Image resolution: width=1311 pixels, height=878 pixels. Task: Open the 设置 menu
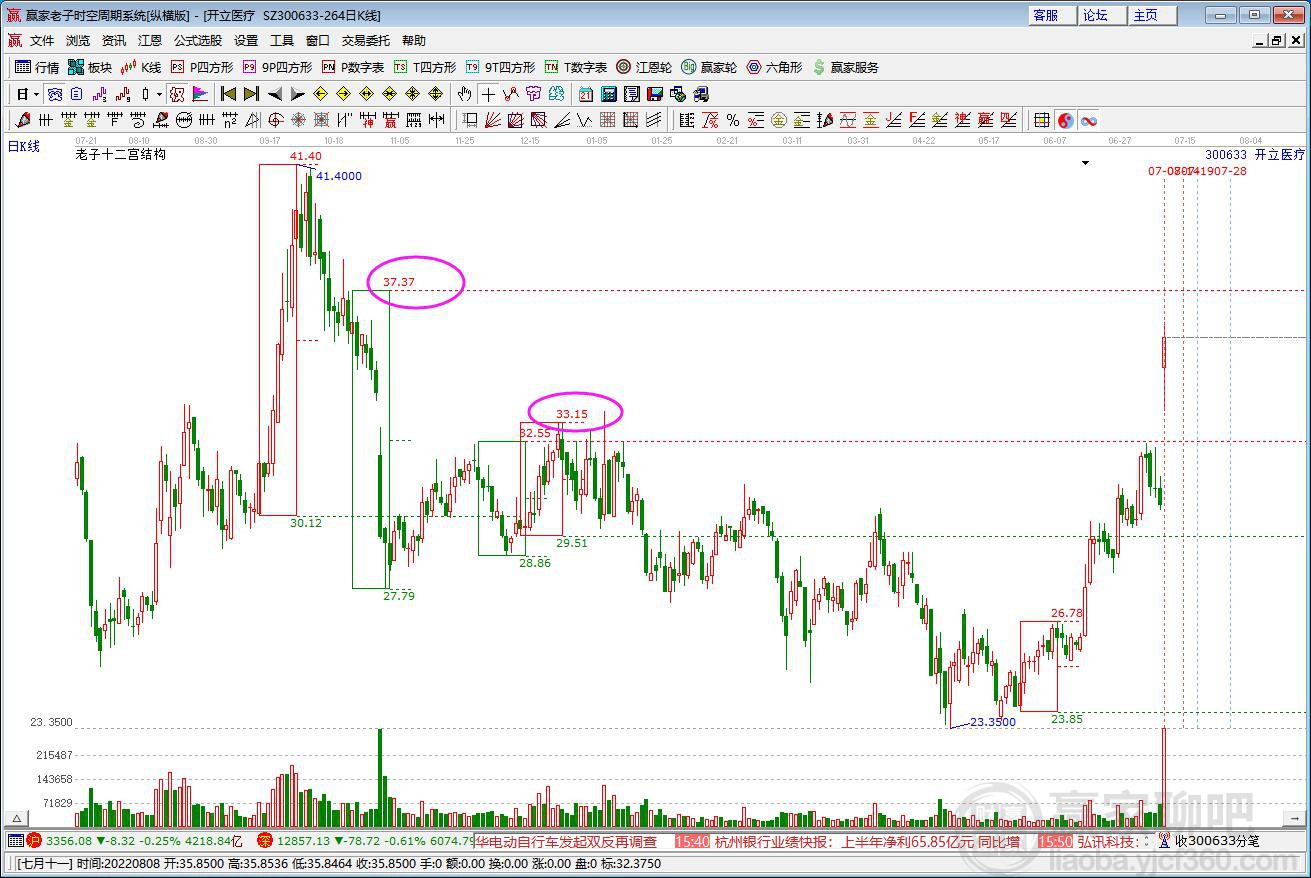(x=246, y=41)
